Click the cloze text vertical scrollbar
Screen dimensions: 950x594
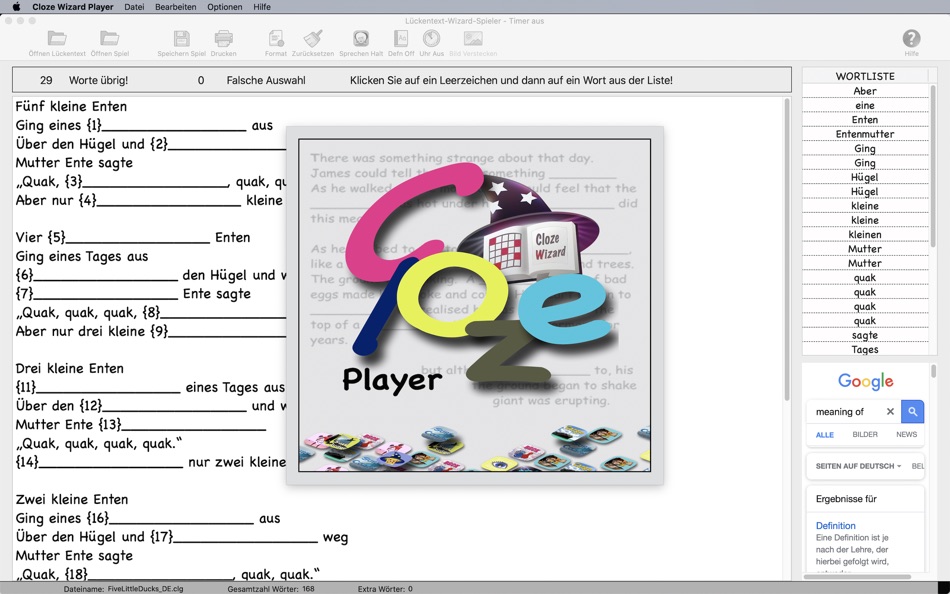point(787,249)
